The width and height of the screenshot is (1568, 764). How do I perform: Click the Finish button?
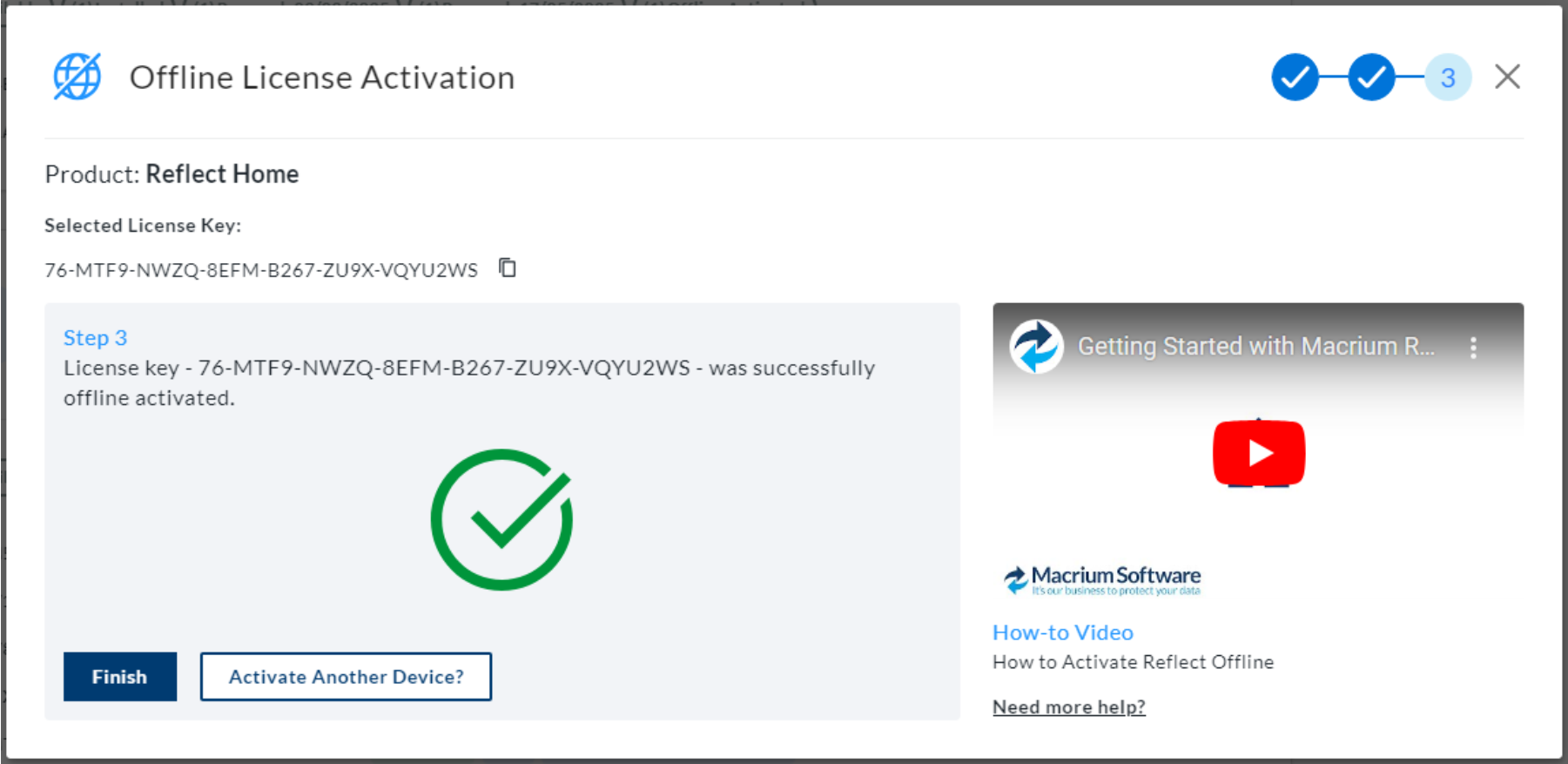point(120,676)
